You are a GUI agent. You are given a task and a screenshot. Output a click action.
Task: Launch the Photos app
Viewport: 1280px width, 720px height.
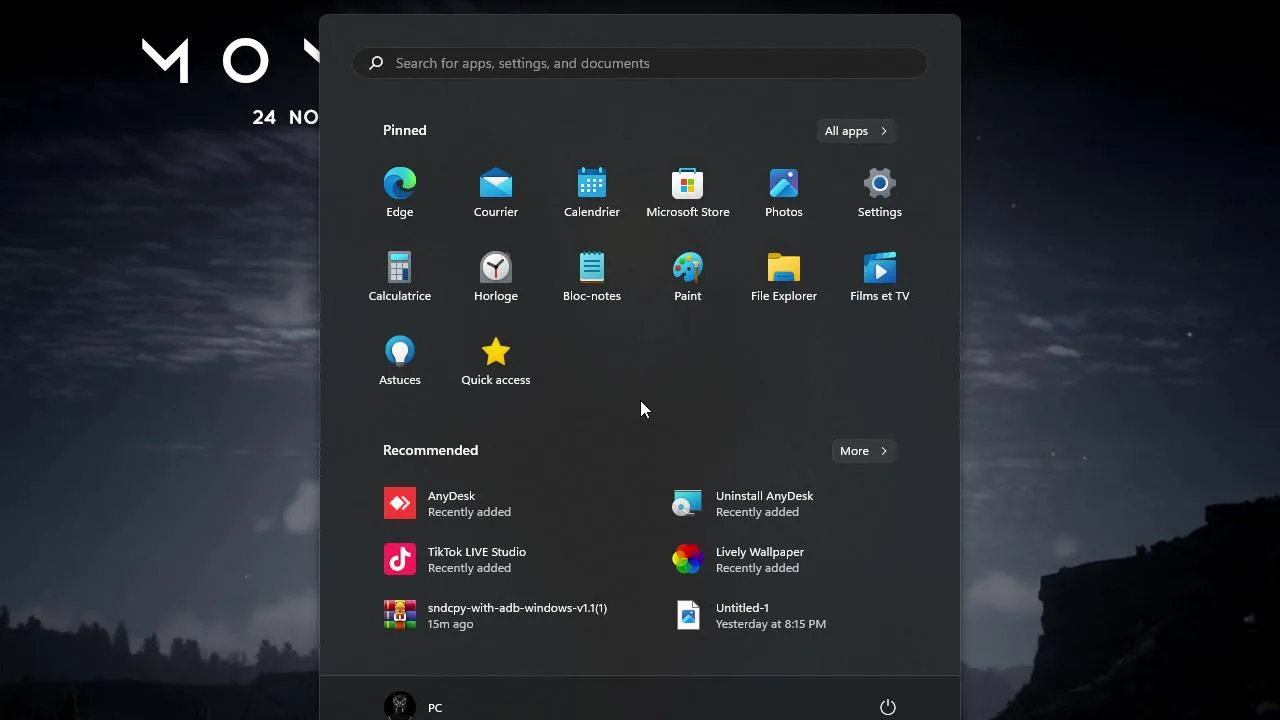784,184
